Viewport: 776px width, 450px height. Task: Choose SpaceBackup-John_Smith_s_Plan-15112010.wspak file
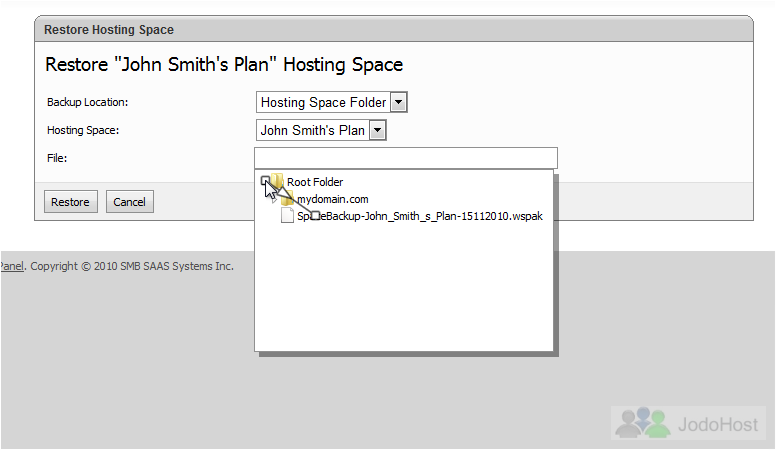(x=420, y=216)
